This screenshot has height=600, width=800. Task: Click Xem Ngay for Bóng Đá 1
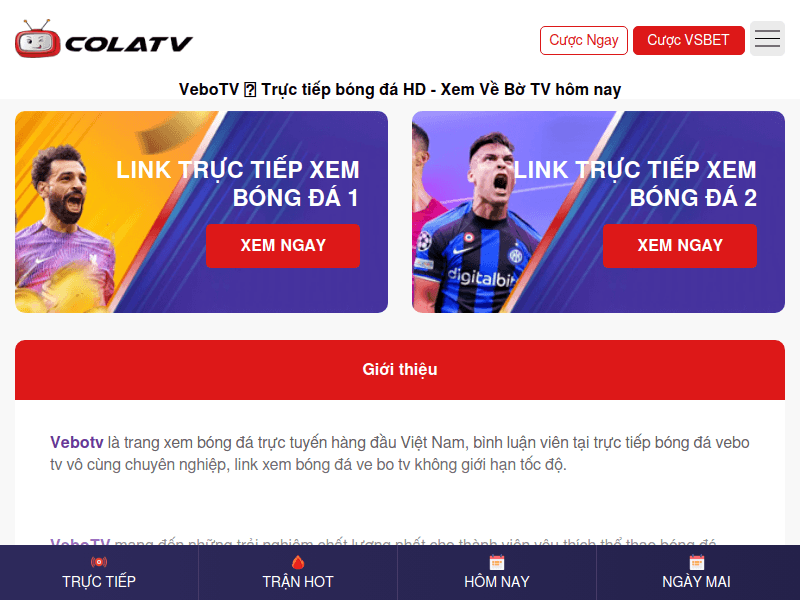tap(283, 246)
